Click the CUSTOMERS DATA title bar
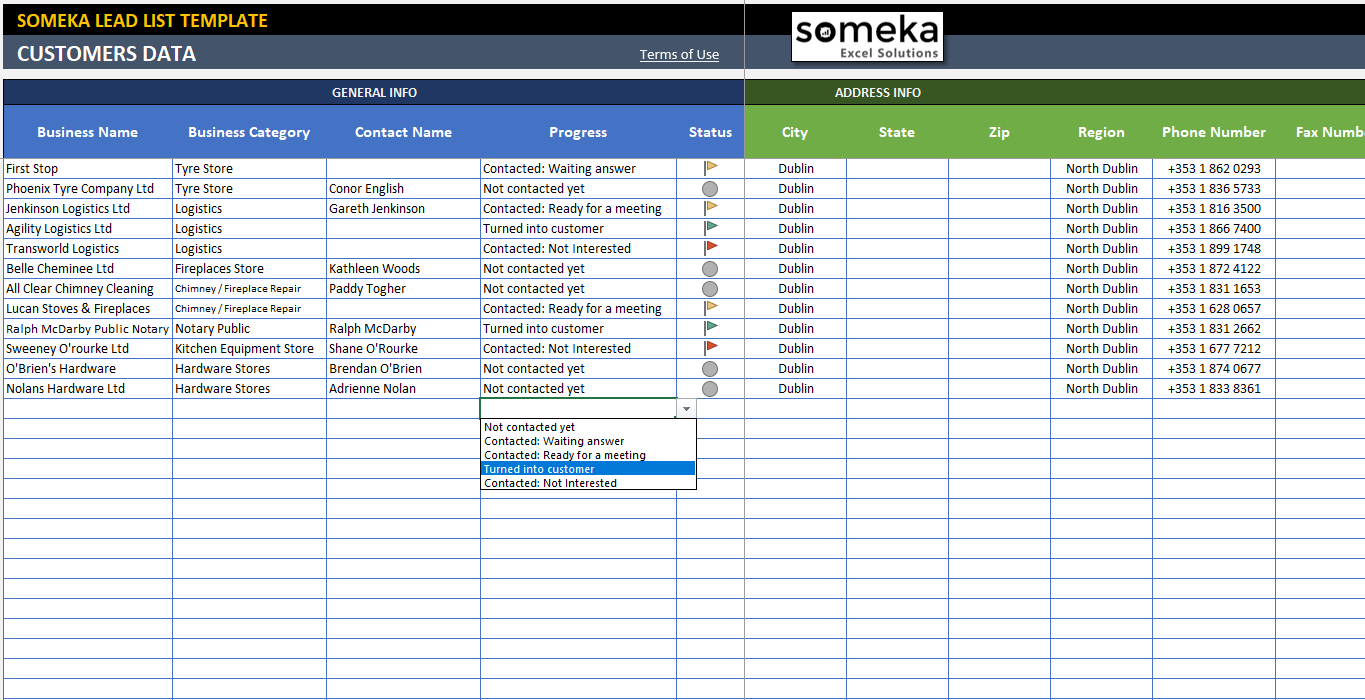 point(105,54)
